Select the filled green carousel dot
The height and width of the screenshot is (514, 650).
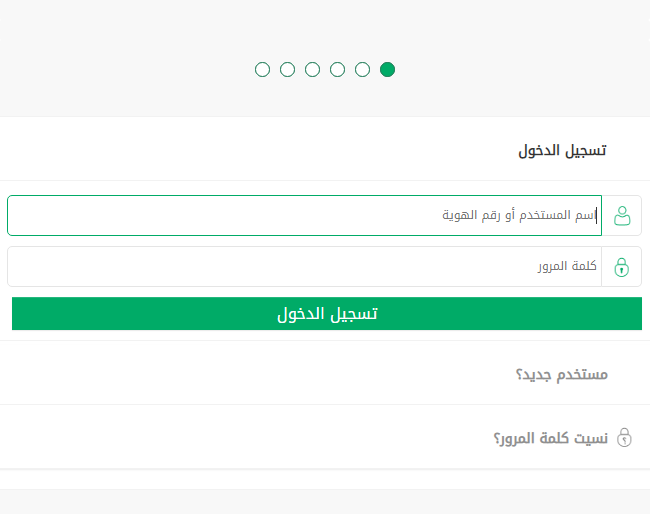(387, 70)
